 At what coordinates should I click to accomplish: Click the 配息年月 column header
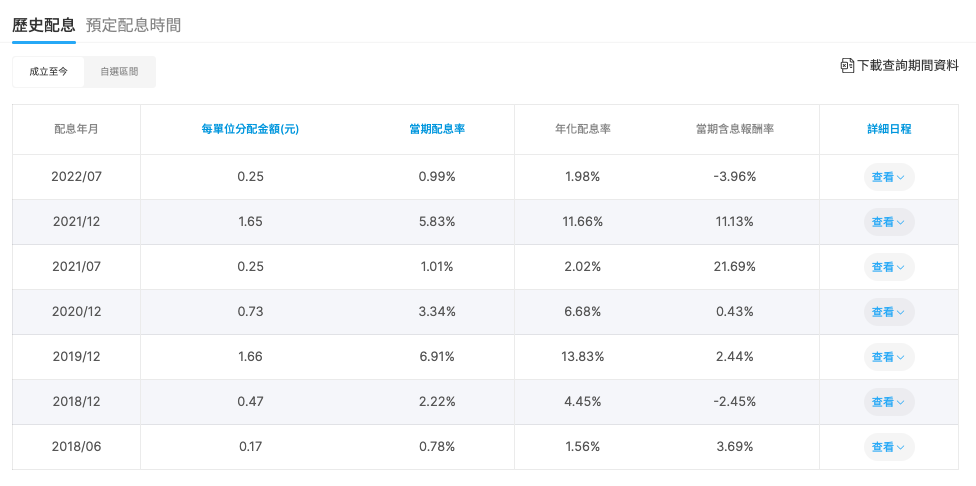pos(76,129)
